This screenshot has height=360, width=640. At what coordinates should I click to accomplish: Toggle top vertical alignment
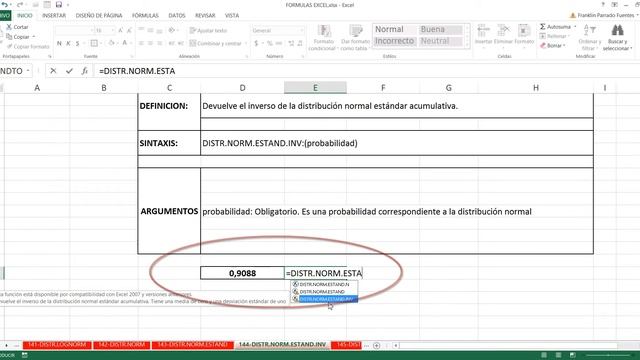[141, 30]
